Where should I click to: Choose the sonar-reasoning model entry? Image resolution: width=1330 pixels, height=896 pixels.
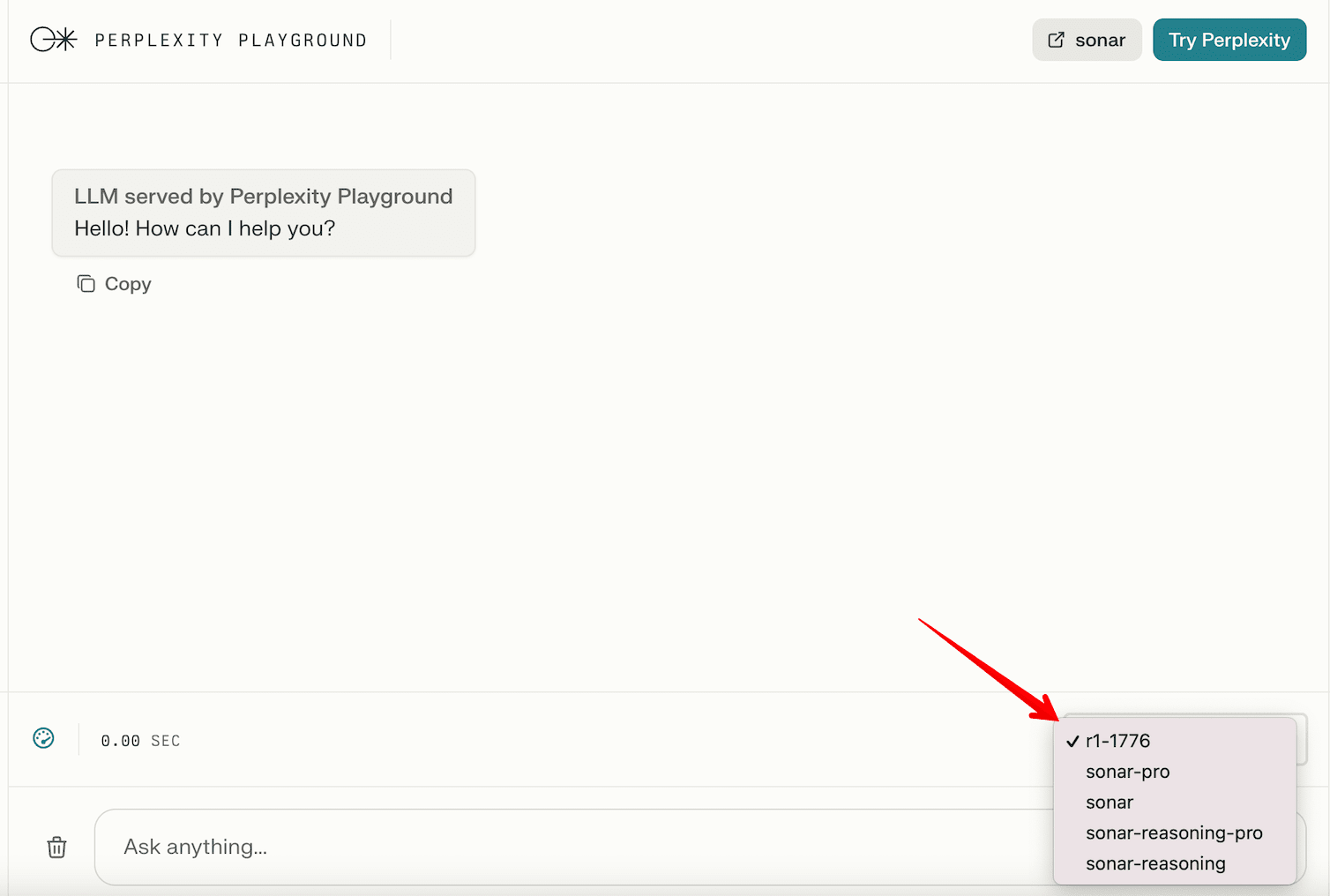(x=1154, y=864)
